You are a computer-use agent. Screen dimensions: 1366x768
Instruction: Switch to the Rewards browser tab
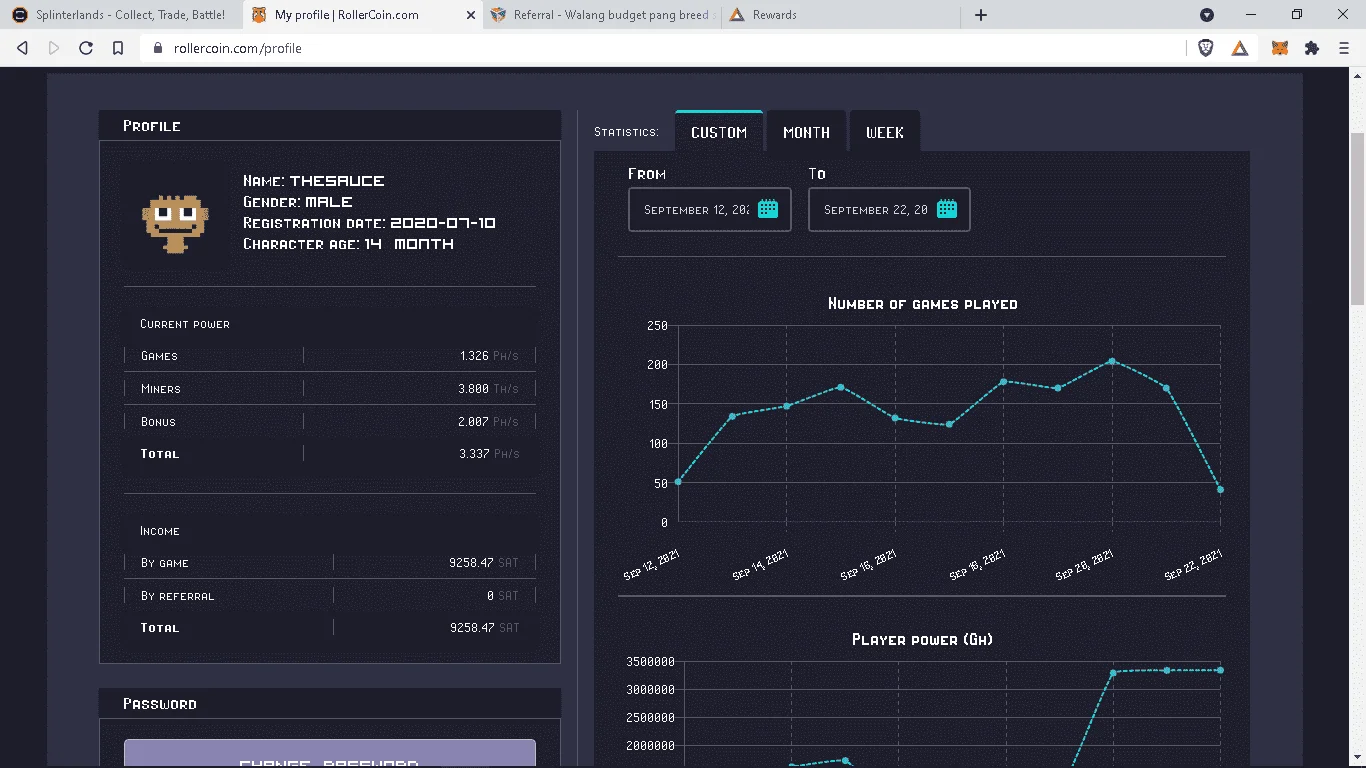pyautogui.click(x=841, y=15)
